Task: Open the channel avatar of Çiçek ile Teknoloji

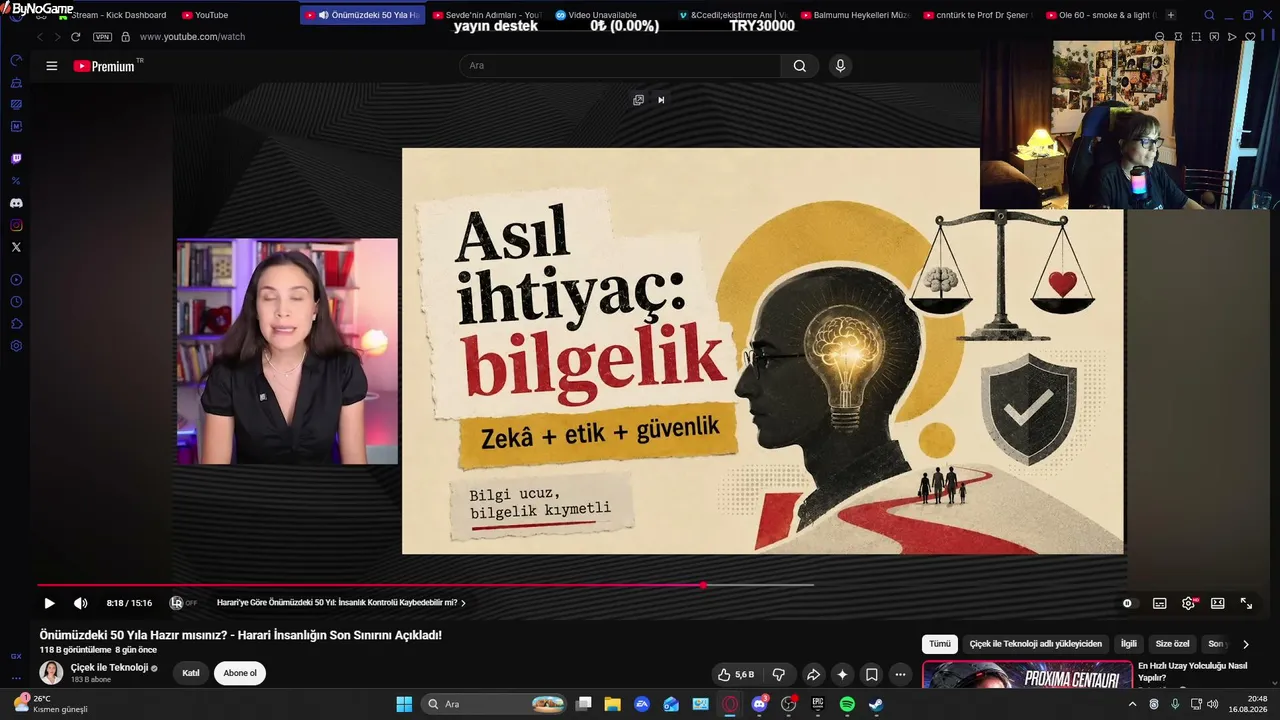Action: pos(51,672)
